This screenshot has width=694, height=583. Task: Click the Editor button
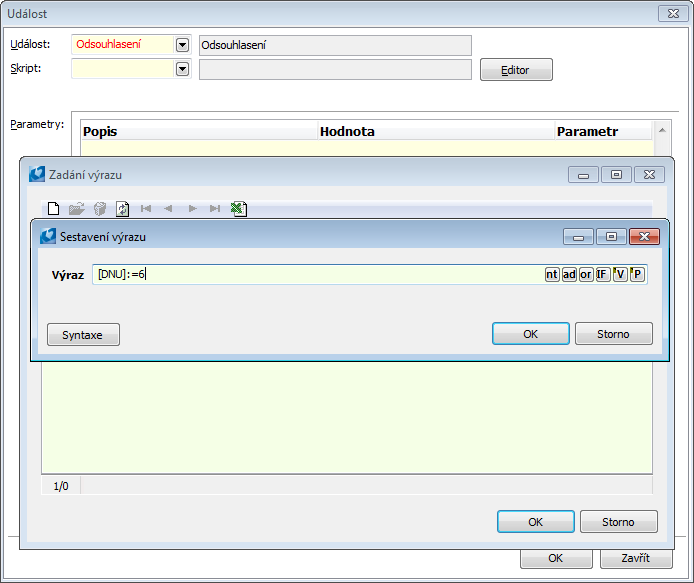516,70
